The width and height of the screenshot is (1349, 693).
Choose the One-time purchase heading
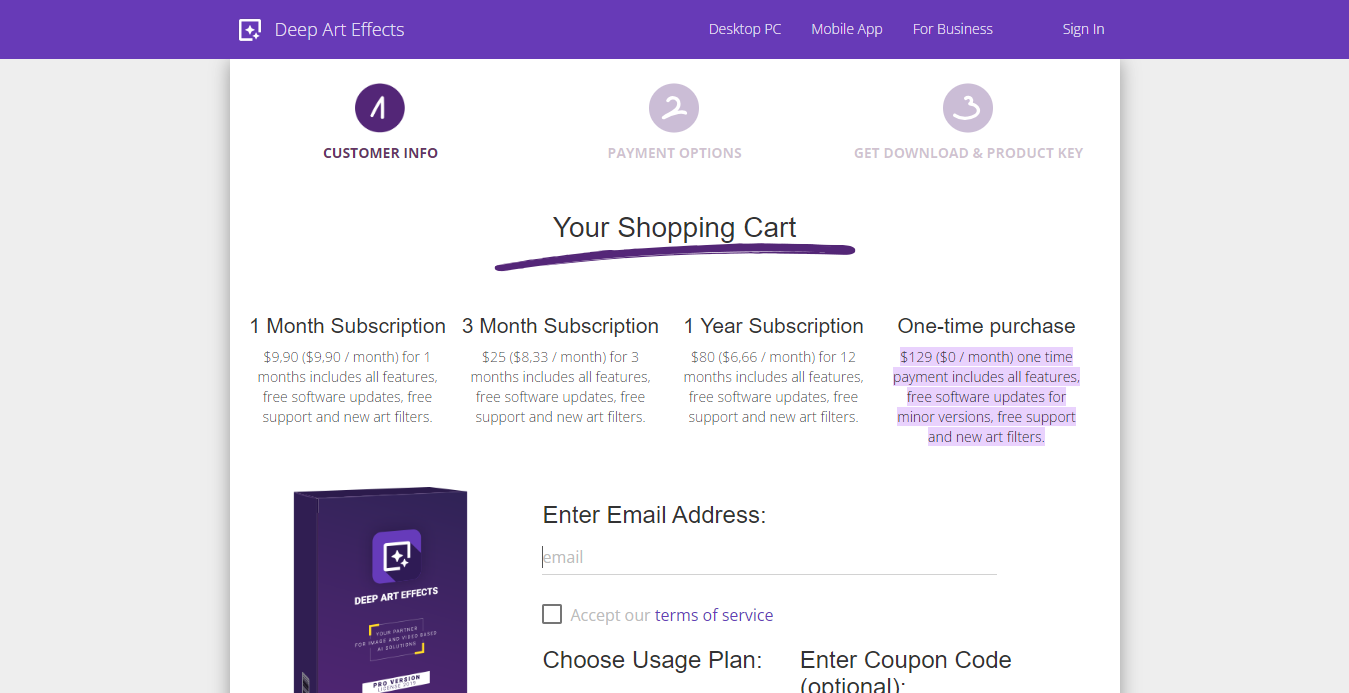click(986, 326)
